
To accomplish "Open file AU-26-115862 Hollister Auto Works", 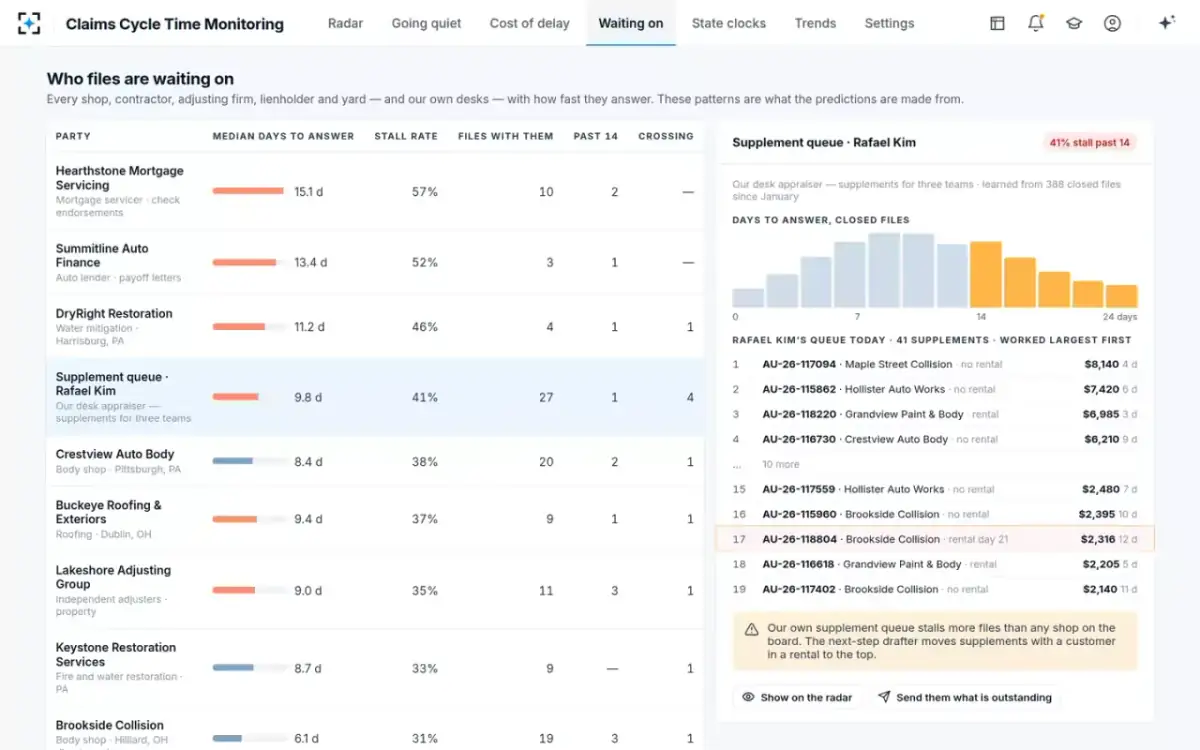I will pyautogui.click(x=935, y=389).
